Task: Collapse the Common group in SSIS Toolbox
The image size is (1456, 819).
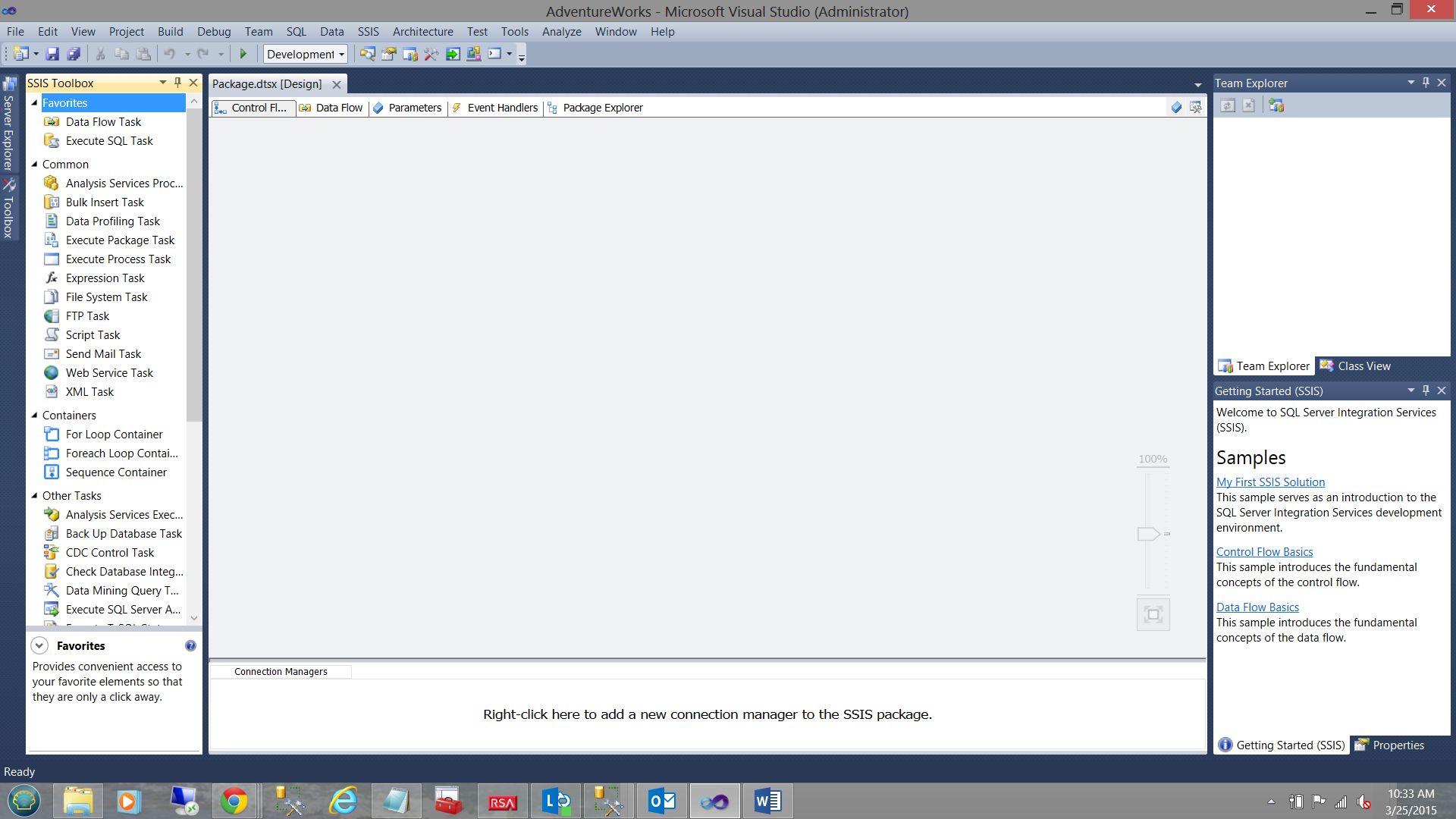Action: [x=34, y=164]
